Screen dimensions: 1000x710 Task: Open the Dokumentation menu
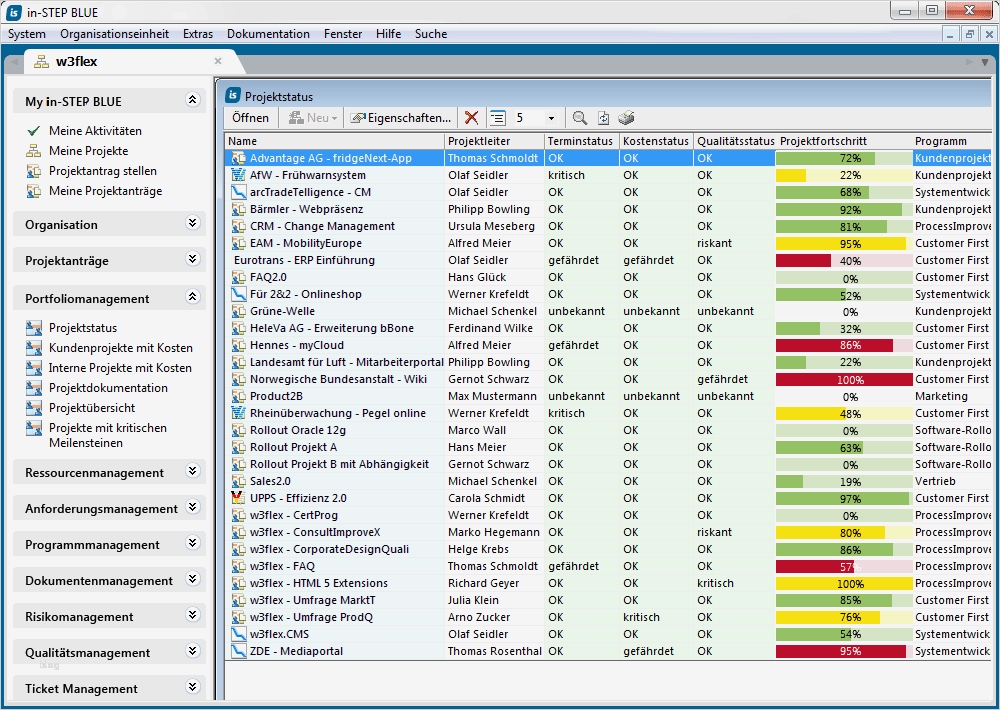[268, 34]
